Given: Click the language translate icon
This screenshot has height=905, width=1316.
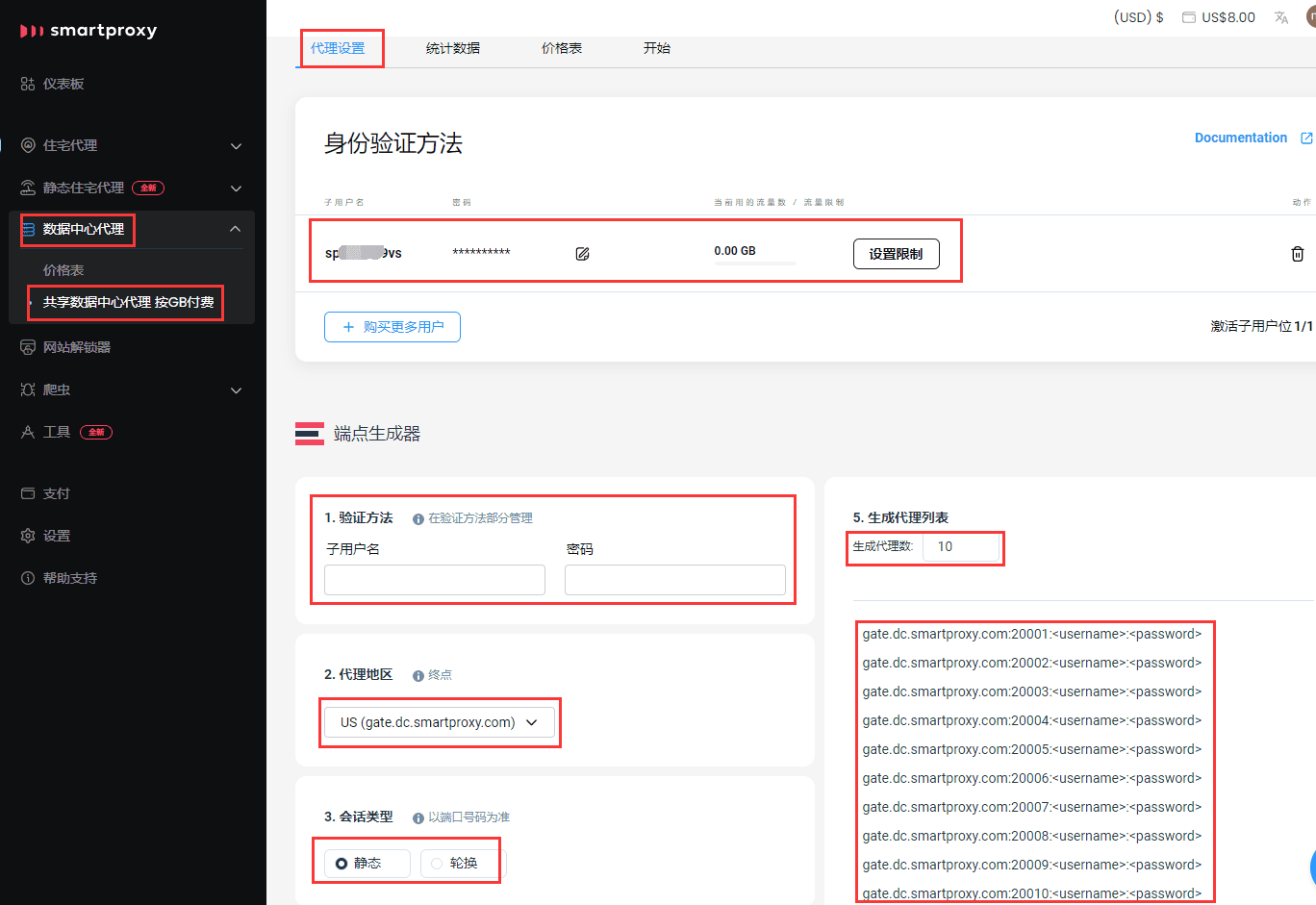Looking at the screenshot, I should pos(1280,17).
